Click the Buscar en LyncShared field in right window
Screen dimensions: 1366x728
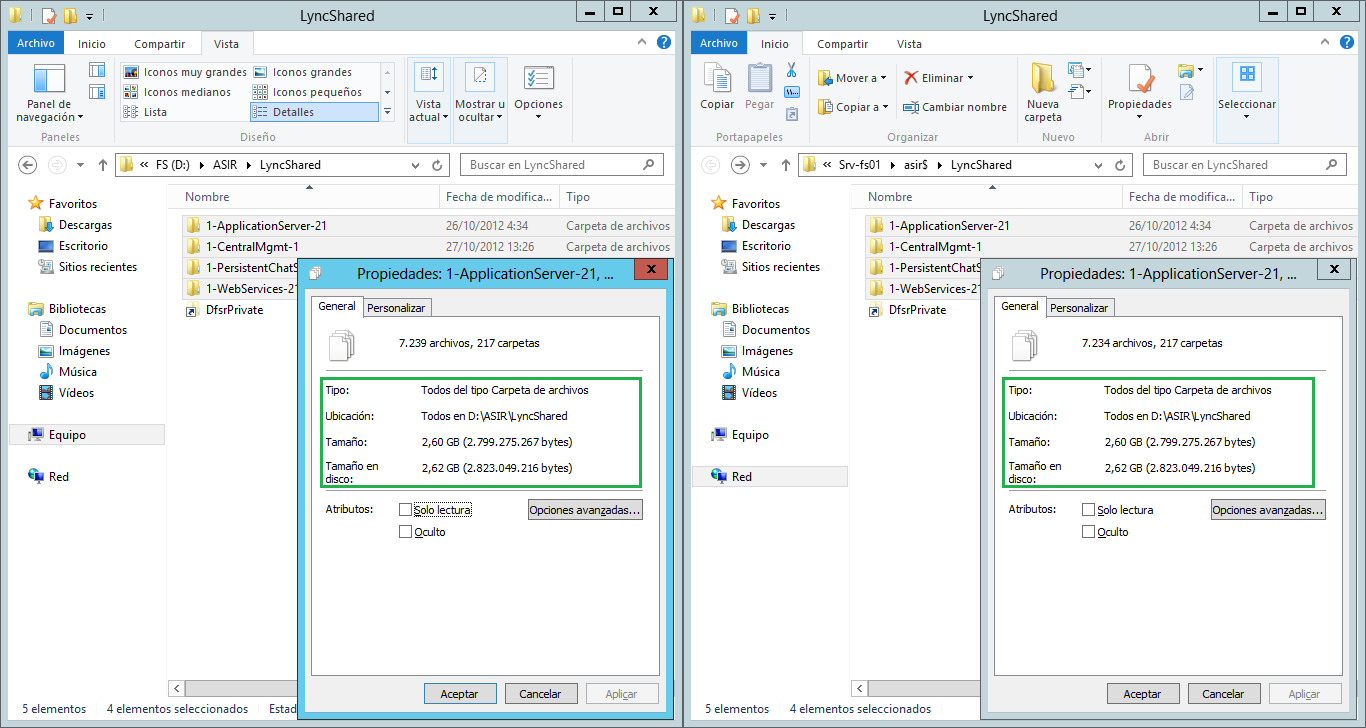pyautogui.click(x=1246, y=165)
